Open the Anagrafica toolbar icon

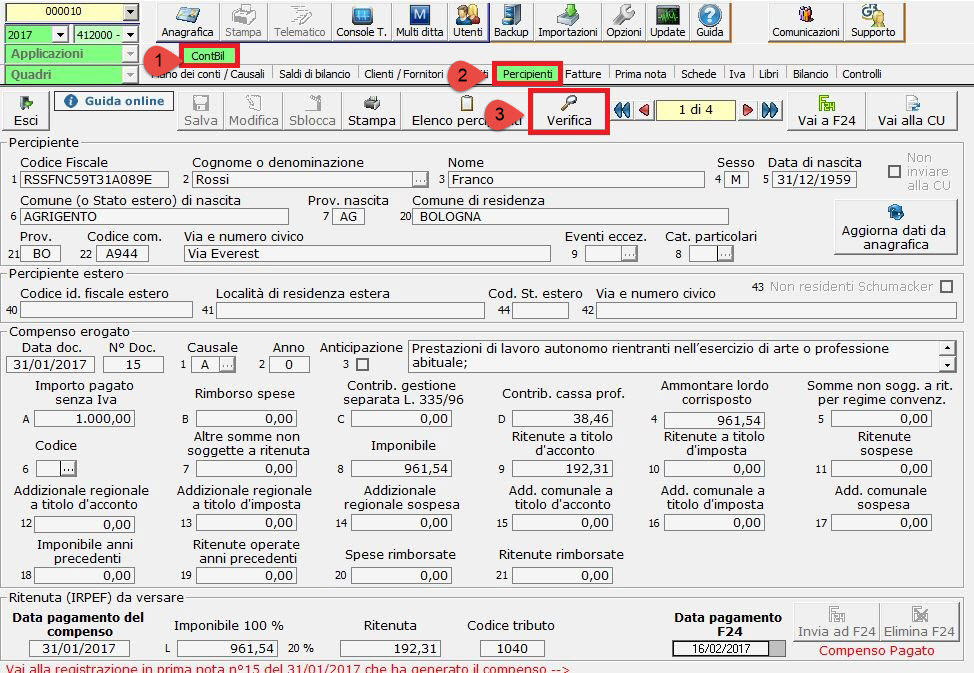[x=187, y=22]
